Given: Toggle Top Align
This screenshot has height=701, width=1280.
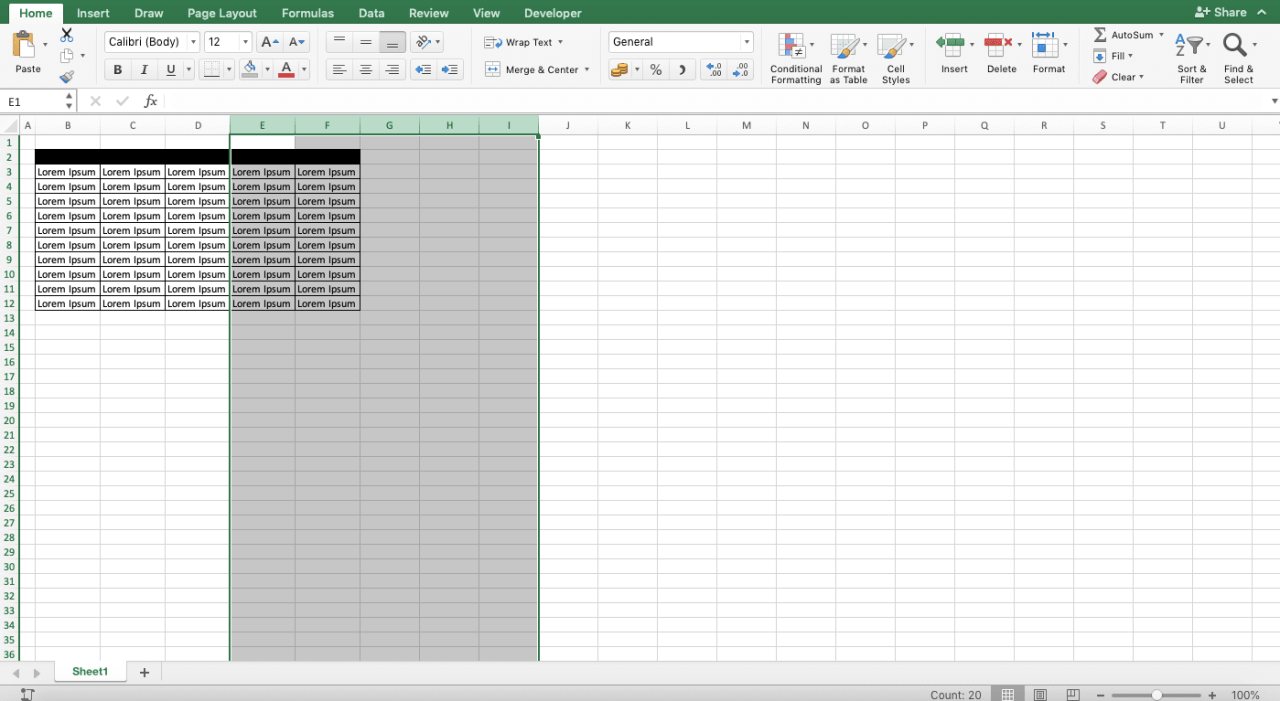Looking at the screenshot, I should tap(339, 42).
